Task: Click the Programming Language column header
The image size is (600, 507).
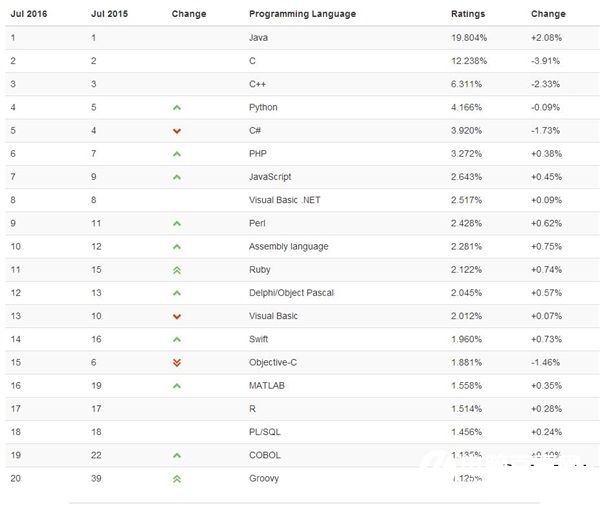Action: point(301,14)
